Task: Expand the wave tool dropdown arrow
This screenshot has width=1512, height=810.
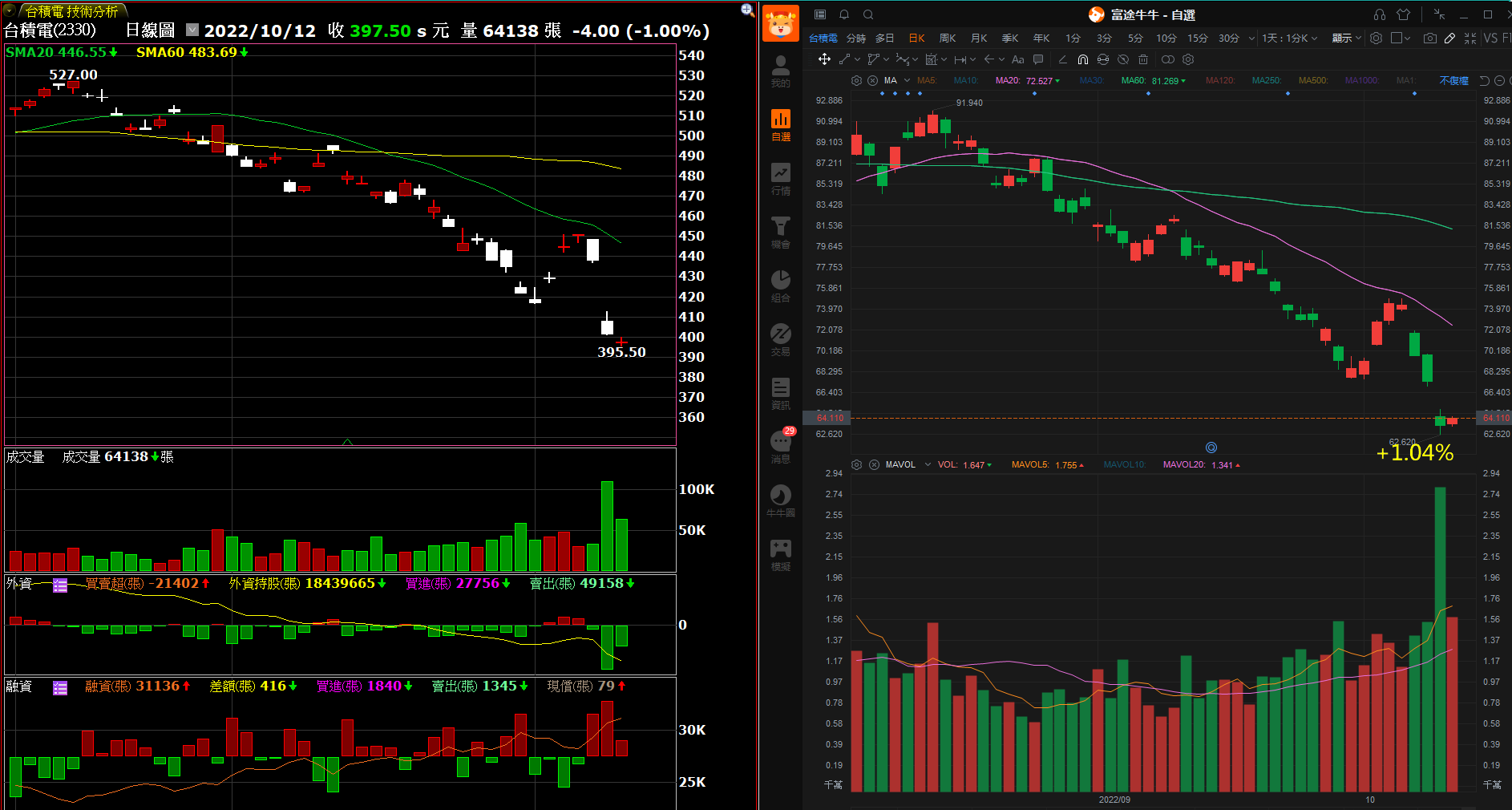Action: pyautogui.click(x=915, y=59)
